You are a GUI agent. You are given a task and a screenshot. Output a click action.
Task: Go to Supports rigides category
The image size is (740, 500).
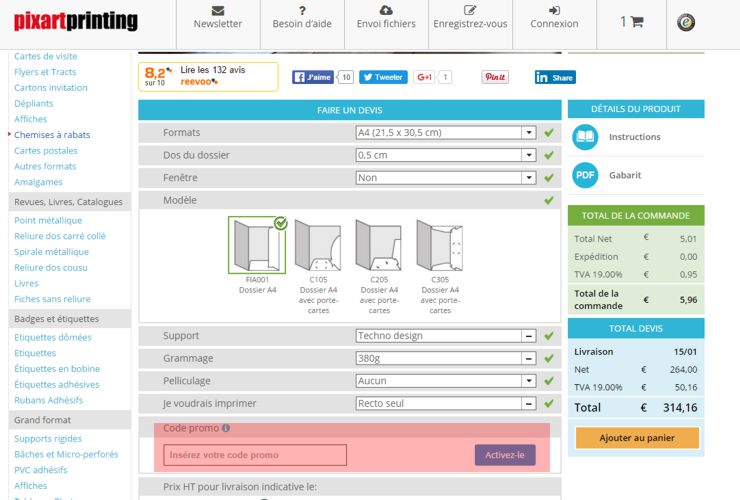point(48,439)
